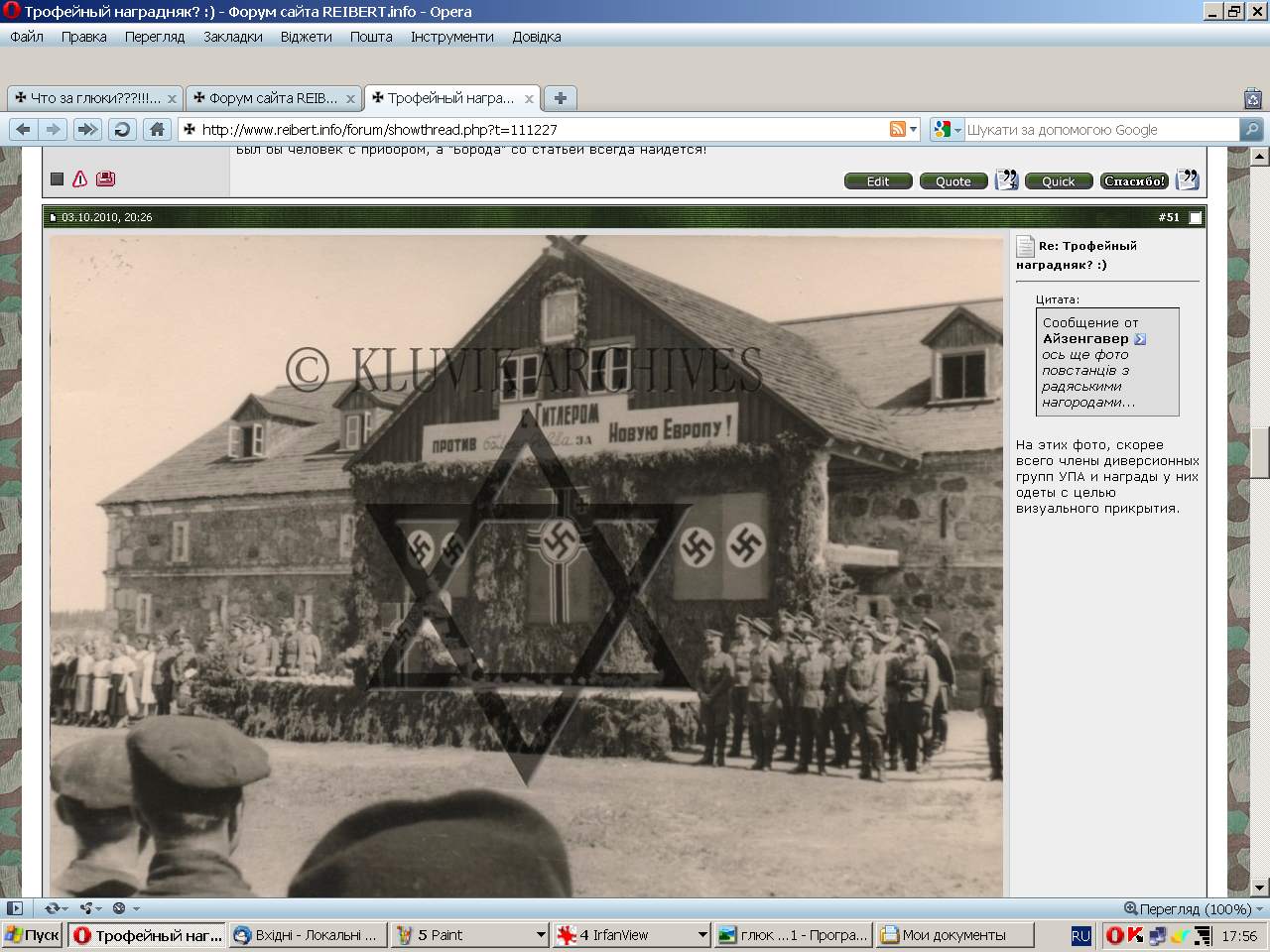Open the Пошта menu

pyautogui.click(x=371, y=37)
